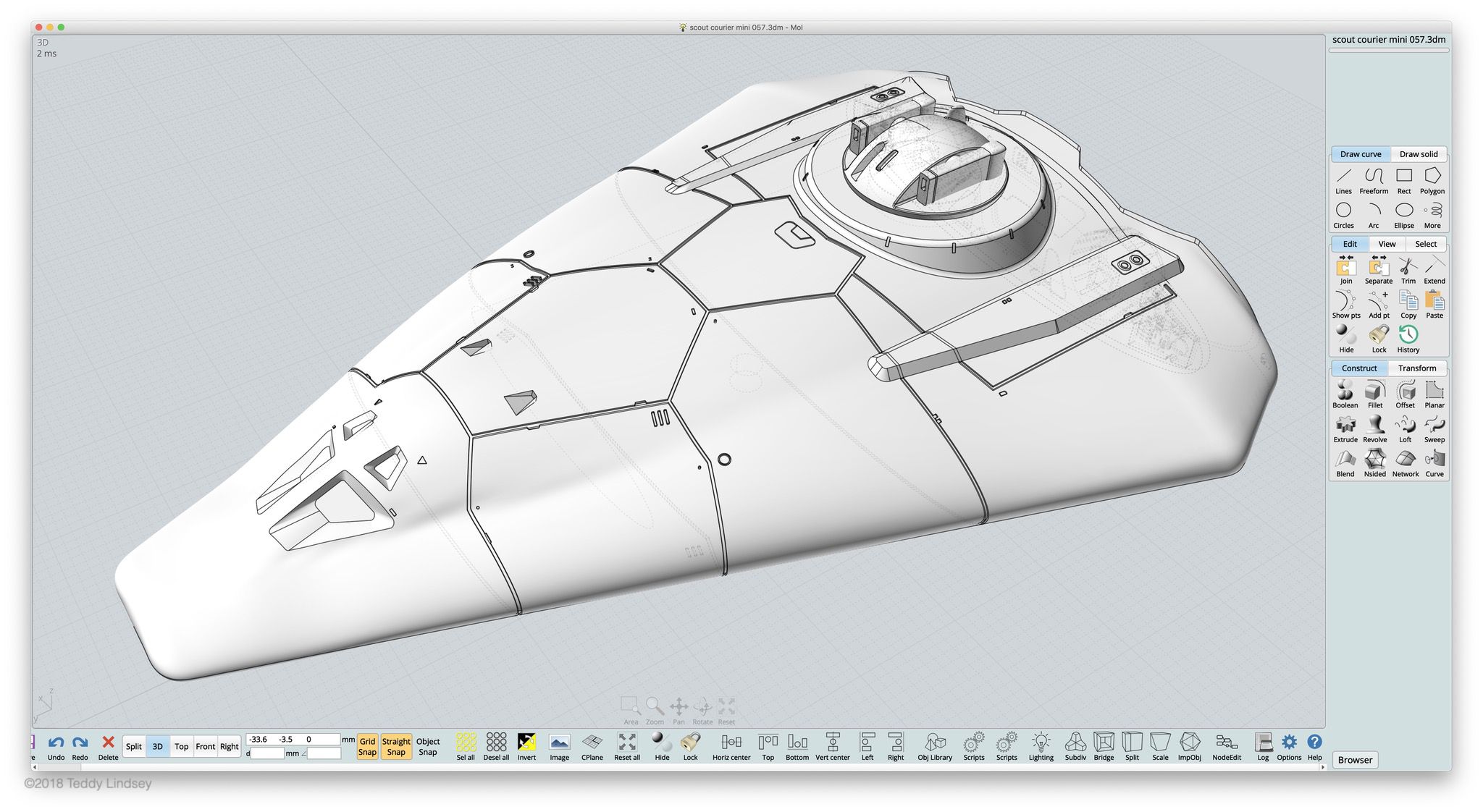Click the Revolve tool
This screenshot has width=1483, height=812.
[1375, 429]
